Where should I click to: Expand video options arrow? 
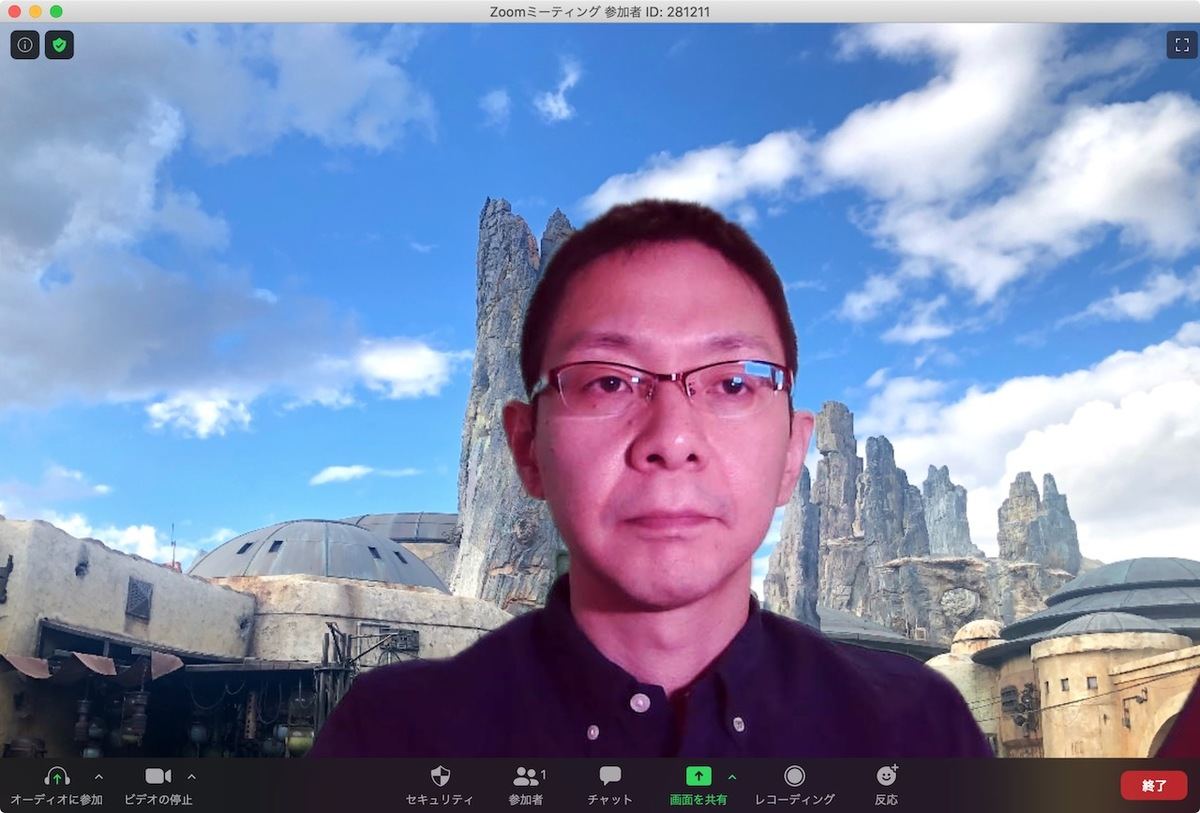point(191,776)
